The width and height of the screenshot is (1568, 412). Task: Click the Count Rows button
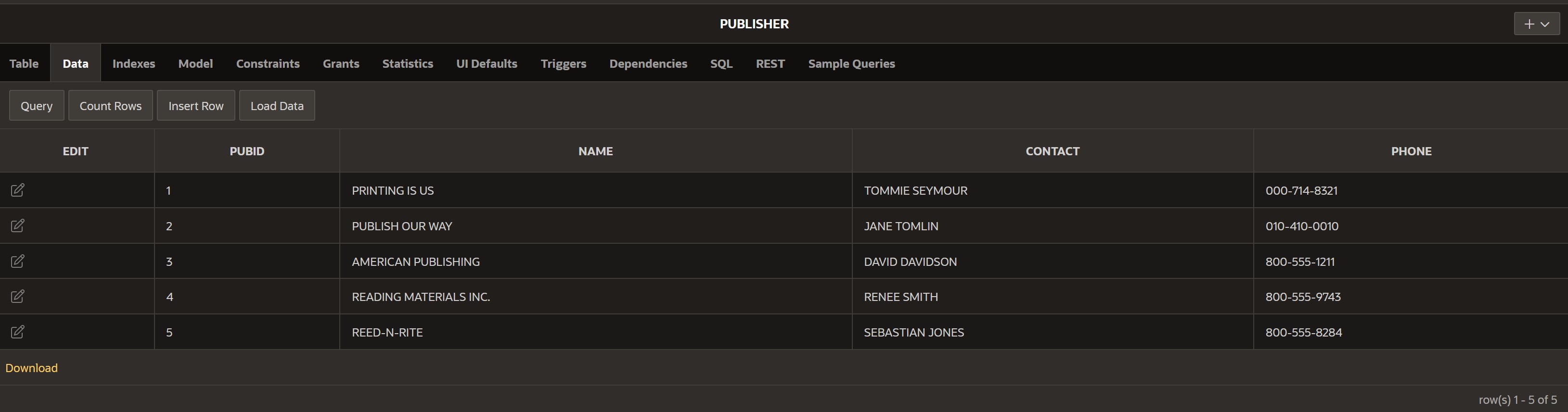point(111,106)
